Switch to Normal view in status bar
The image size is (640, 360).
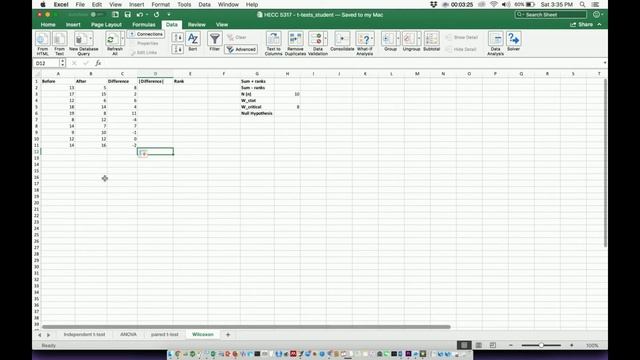coord(464,345)
